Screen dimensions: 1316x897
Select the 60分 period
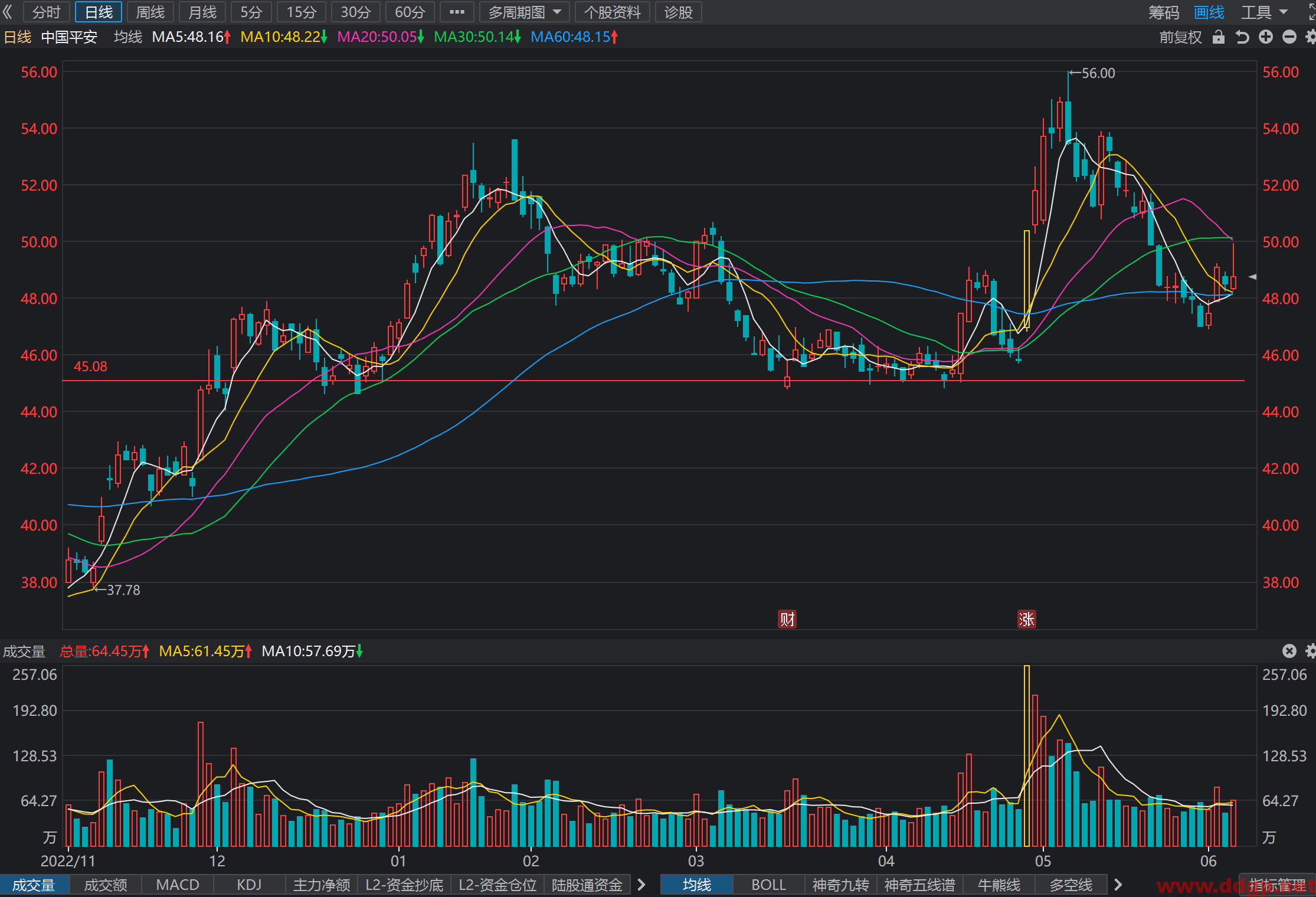[410, 12]
